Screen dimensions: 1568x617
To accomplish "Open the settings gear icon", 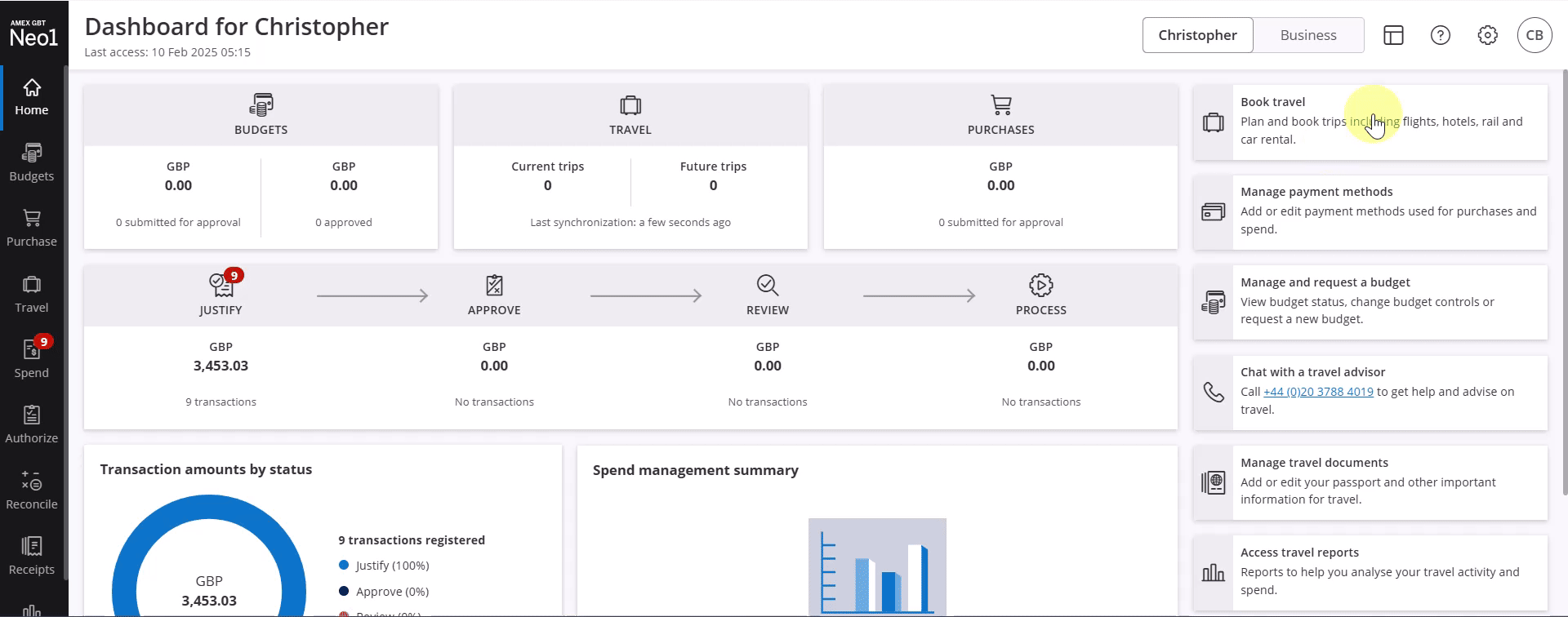I will click(1488, 35).
